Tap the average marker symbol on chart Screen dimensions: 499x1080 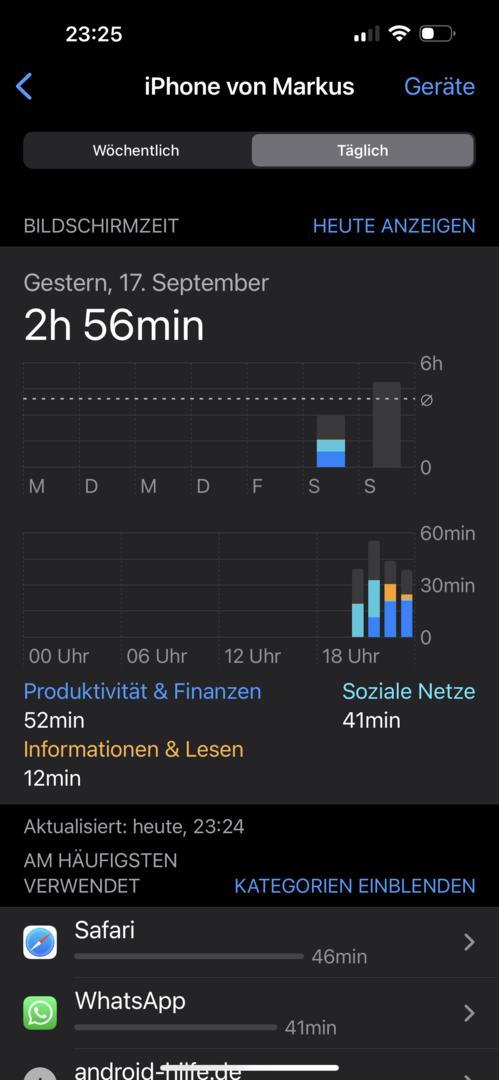(x=427, y=399)
